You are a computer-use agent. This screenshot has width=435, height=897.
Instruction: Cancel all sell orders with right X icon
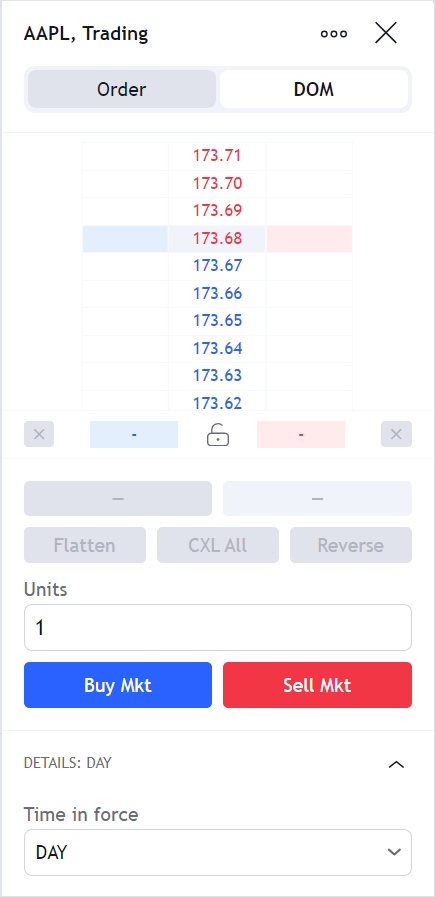[396, 434]
